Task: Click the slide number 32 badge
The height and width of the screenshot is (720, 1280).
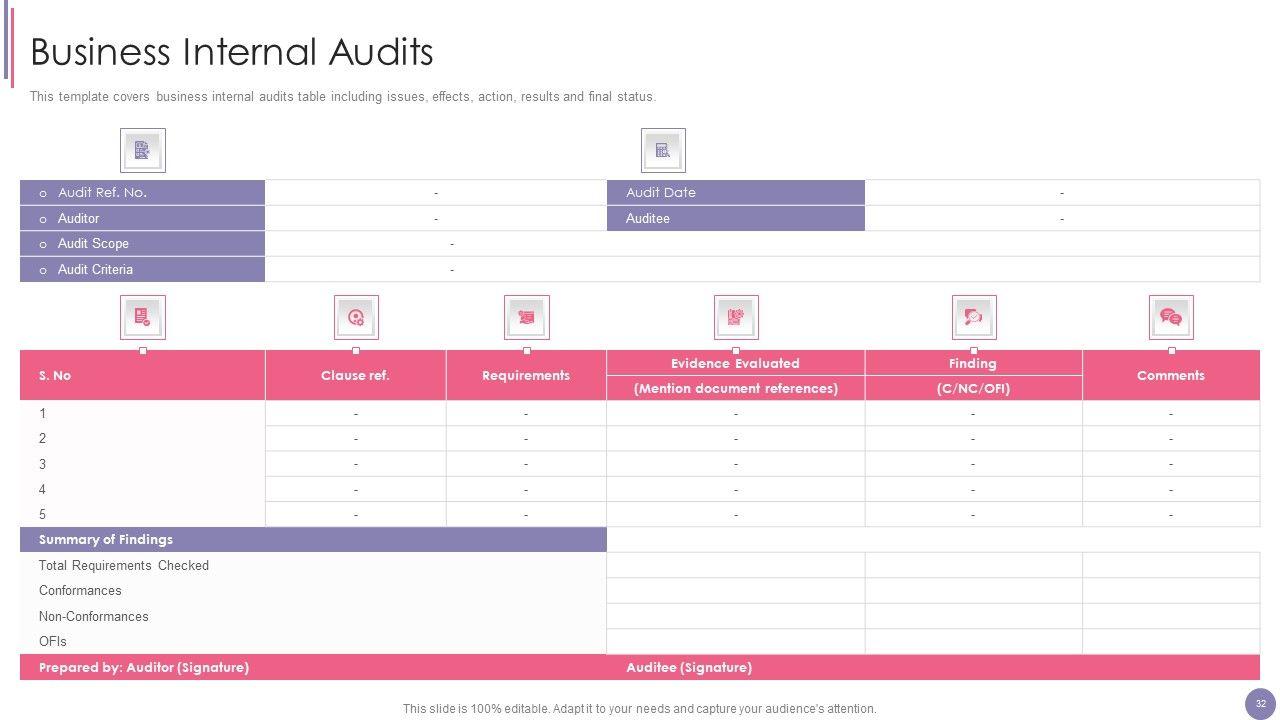Action: point(1260,704)
